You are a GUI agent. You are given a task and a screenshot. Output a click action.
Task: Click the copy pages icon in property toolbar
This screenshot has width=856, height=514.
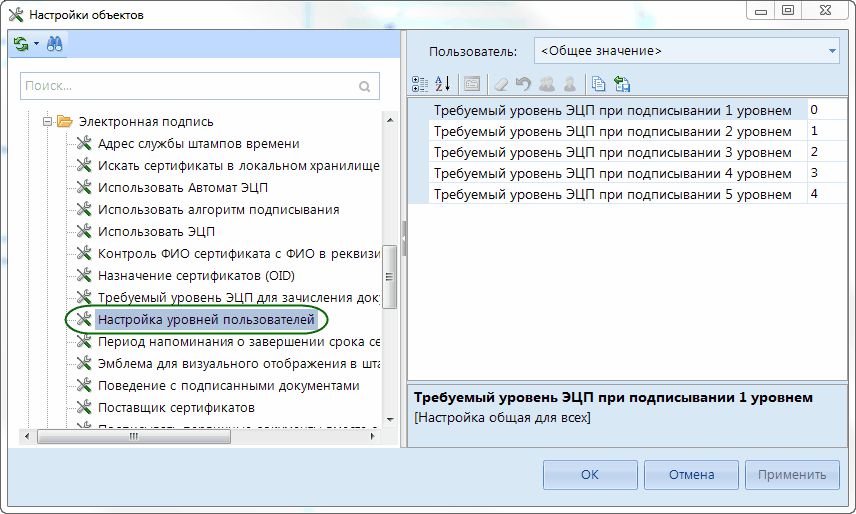[598, 84]
